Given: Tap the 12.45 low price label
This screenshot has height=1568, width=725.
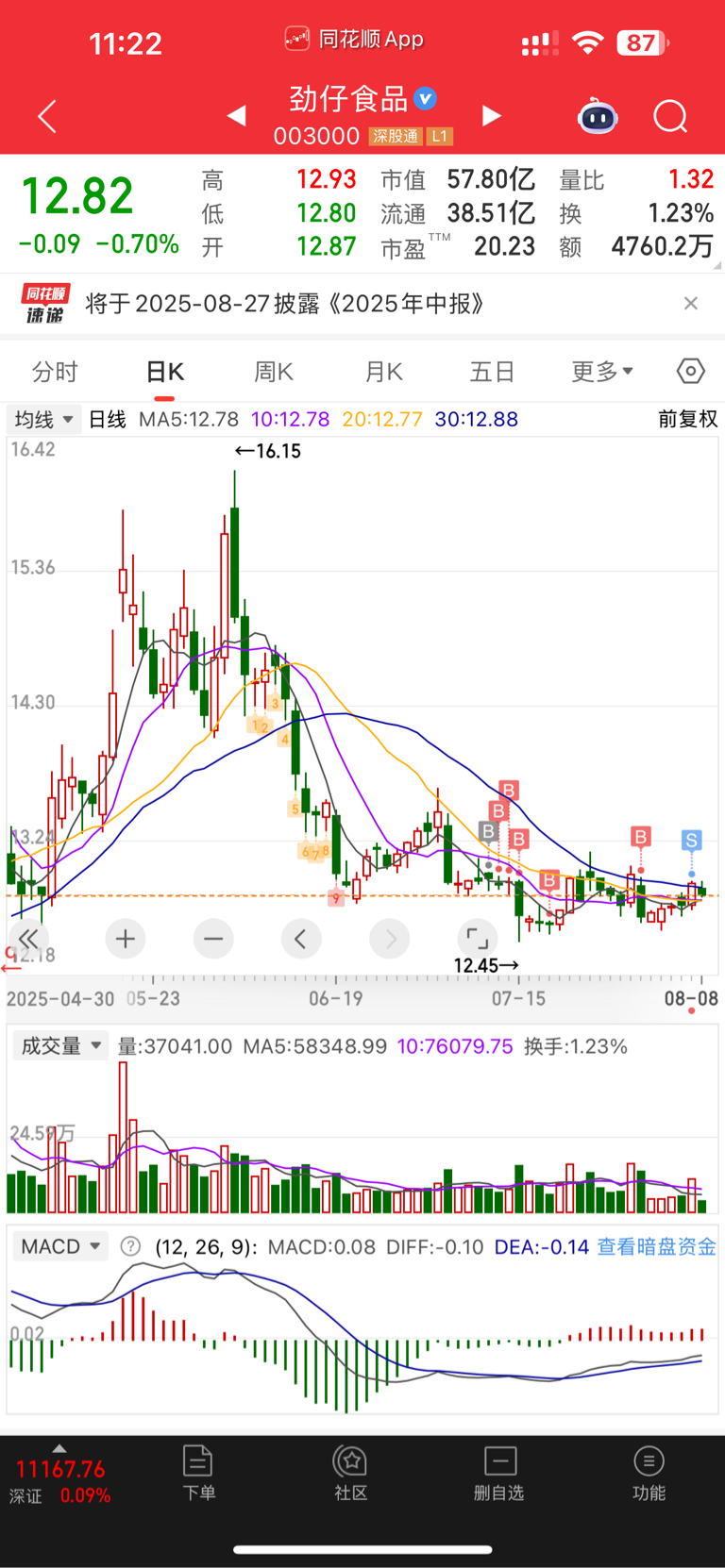Looking at the screenshot, I should click(x=486, y=965).
